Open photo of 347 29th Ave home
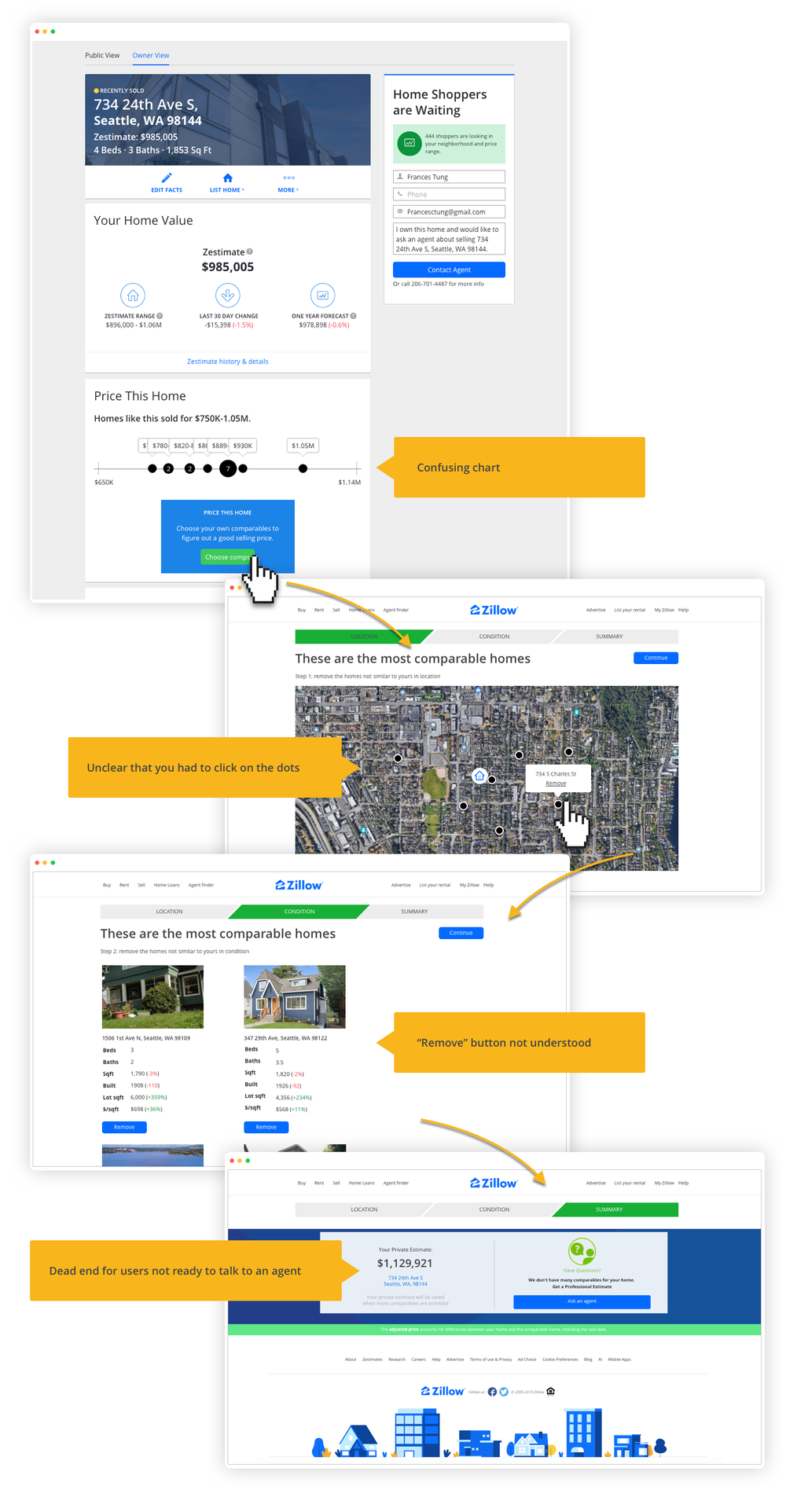The width and height of the screenshot is (786, 1512). click(x=295, y=996)
